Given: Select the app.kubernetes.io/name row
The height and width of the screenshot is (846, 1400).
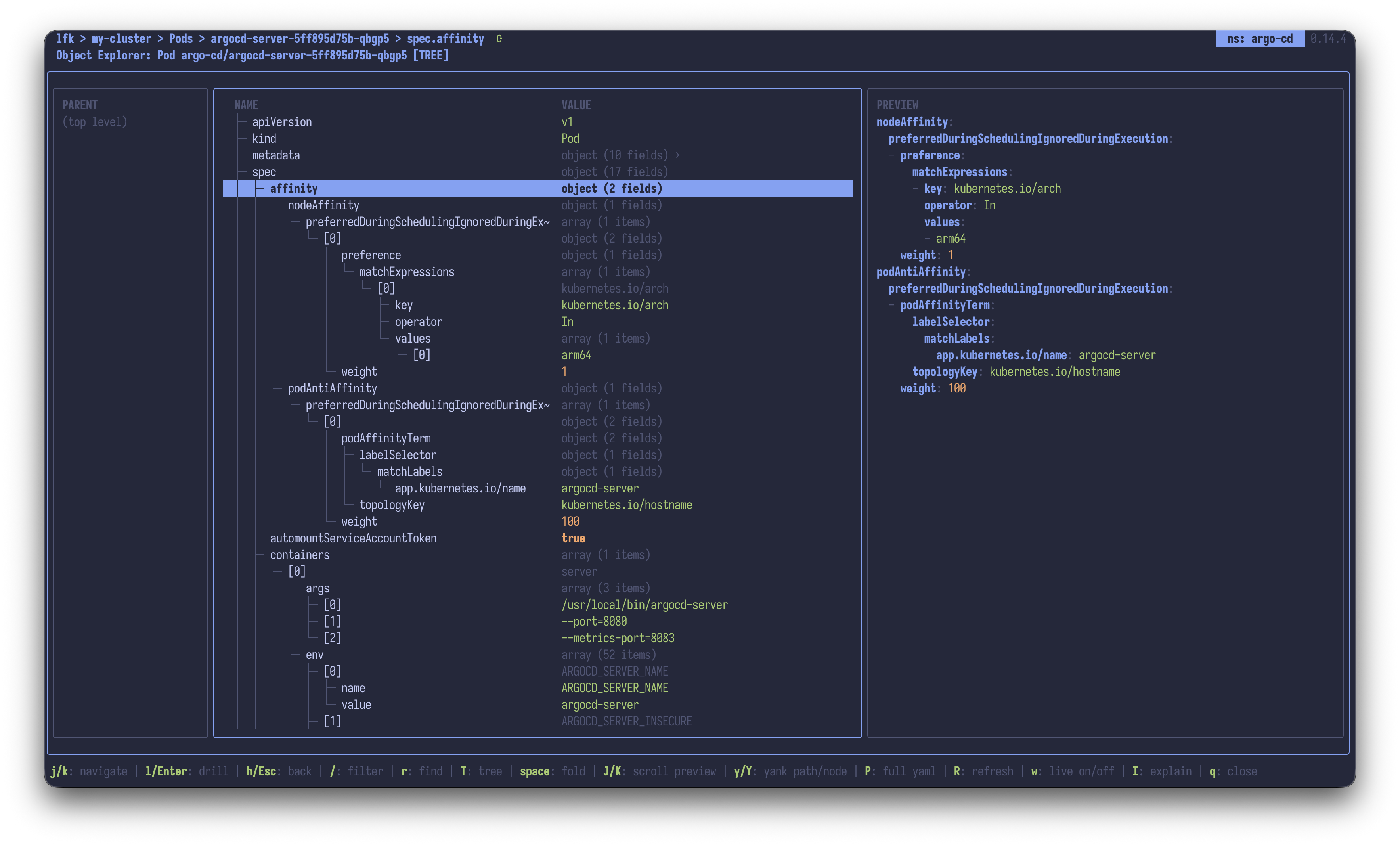Looking at the screenshot, I should point(537,488).
